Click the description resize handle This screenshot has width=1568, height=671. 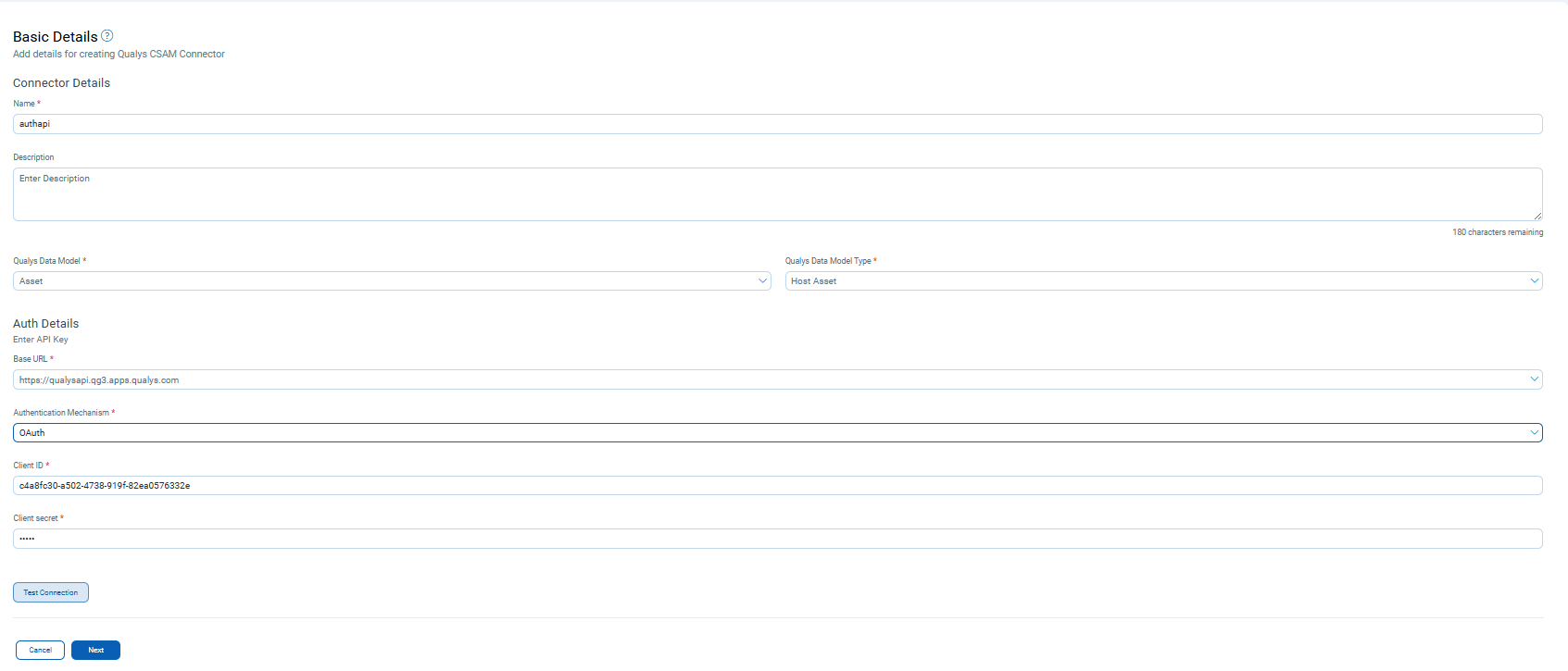[x=1537, y=216]
